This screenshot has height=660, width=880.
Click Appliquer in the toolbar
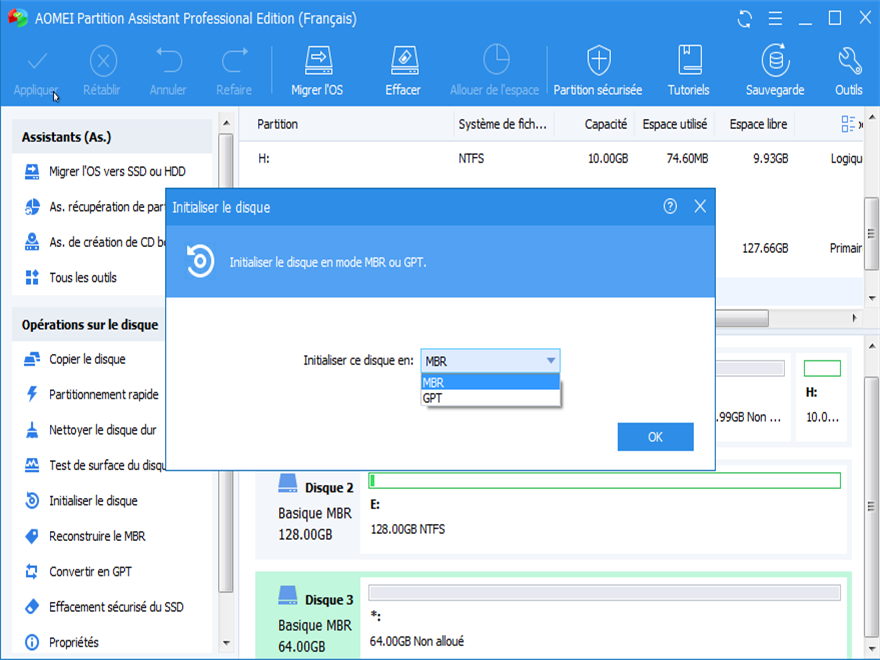coord(36,70)
